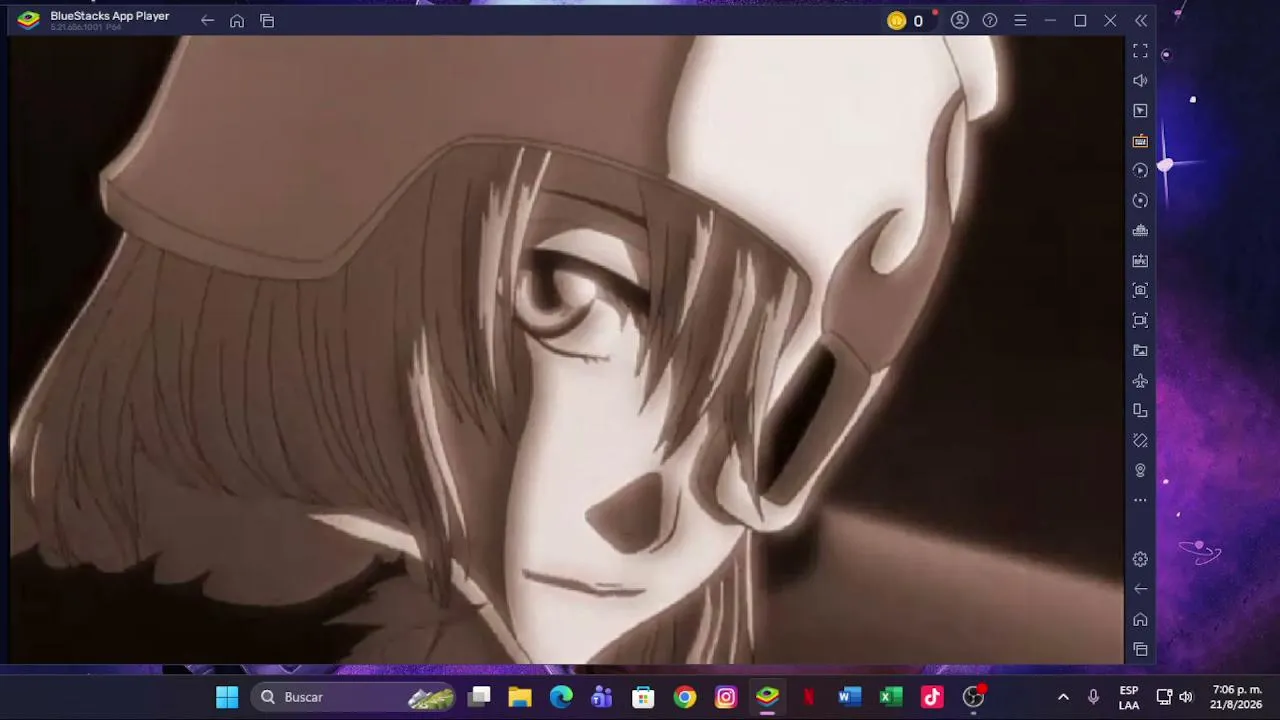The width and height of the screenshot is (1280, 720).
Task: Show hidden system tray icons
Action: pos(1063,697)
